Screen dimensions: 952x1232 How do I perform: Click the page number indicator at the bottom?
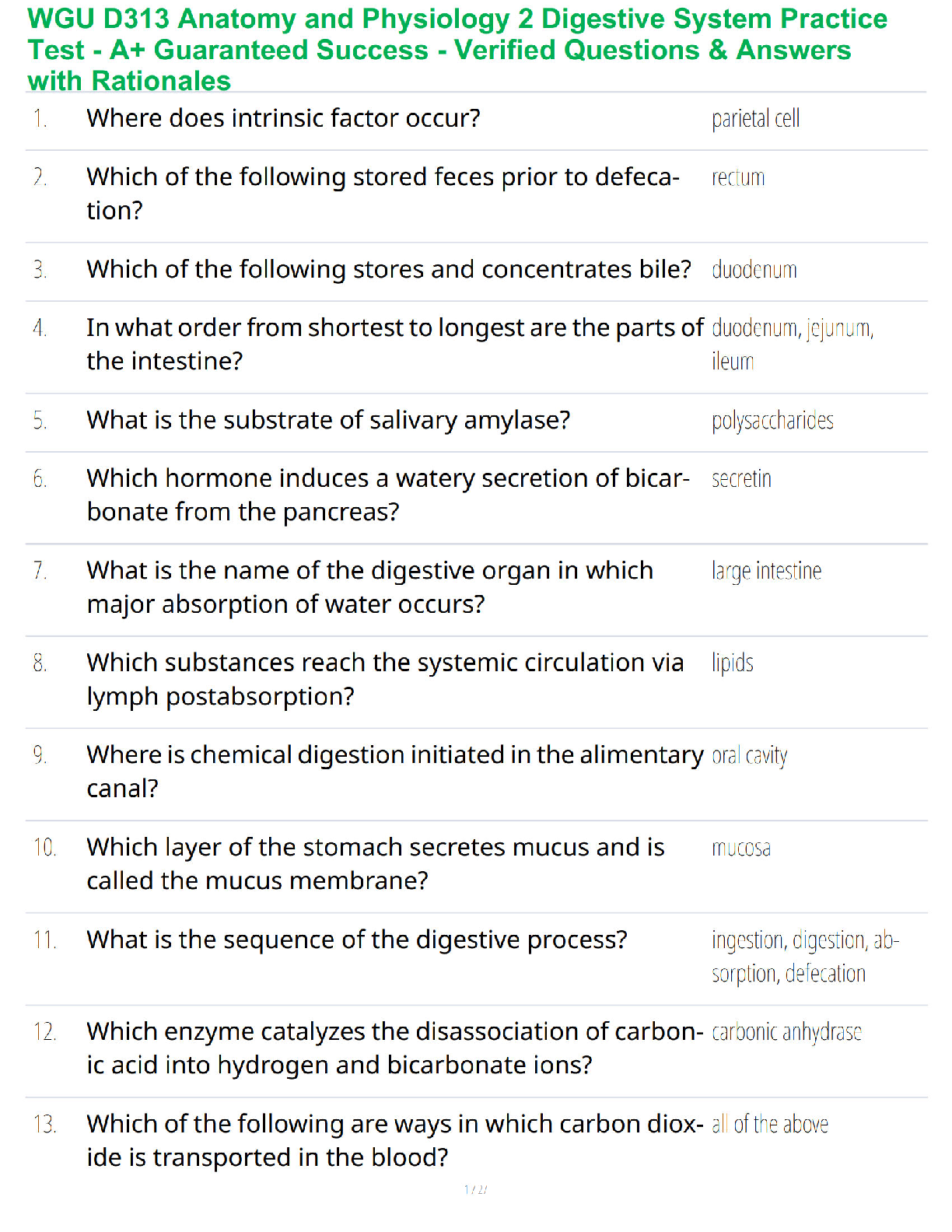(x=475, y=1189)
